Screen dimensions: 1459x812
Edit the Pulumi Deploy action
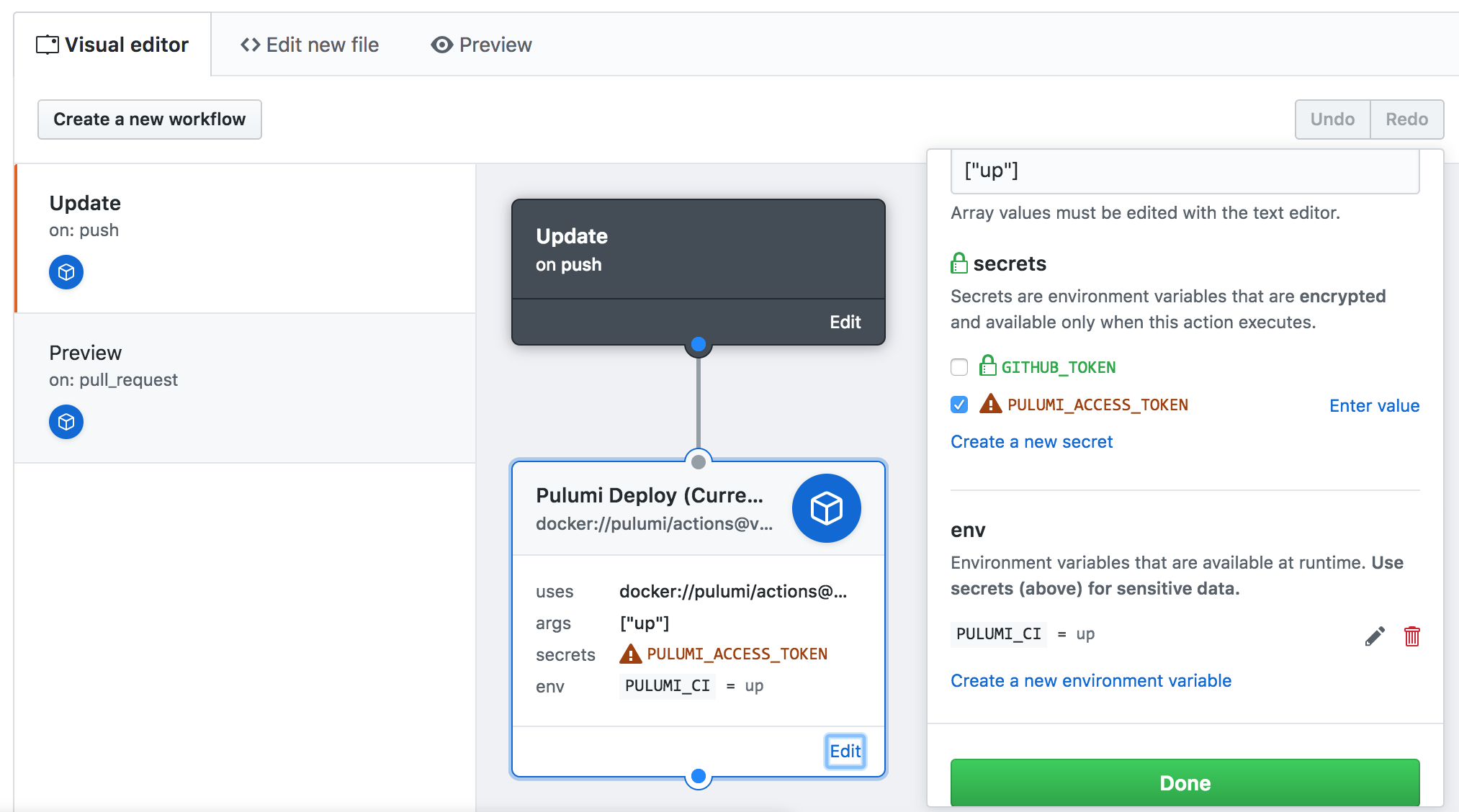[x=845, y=751]
